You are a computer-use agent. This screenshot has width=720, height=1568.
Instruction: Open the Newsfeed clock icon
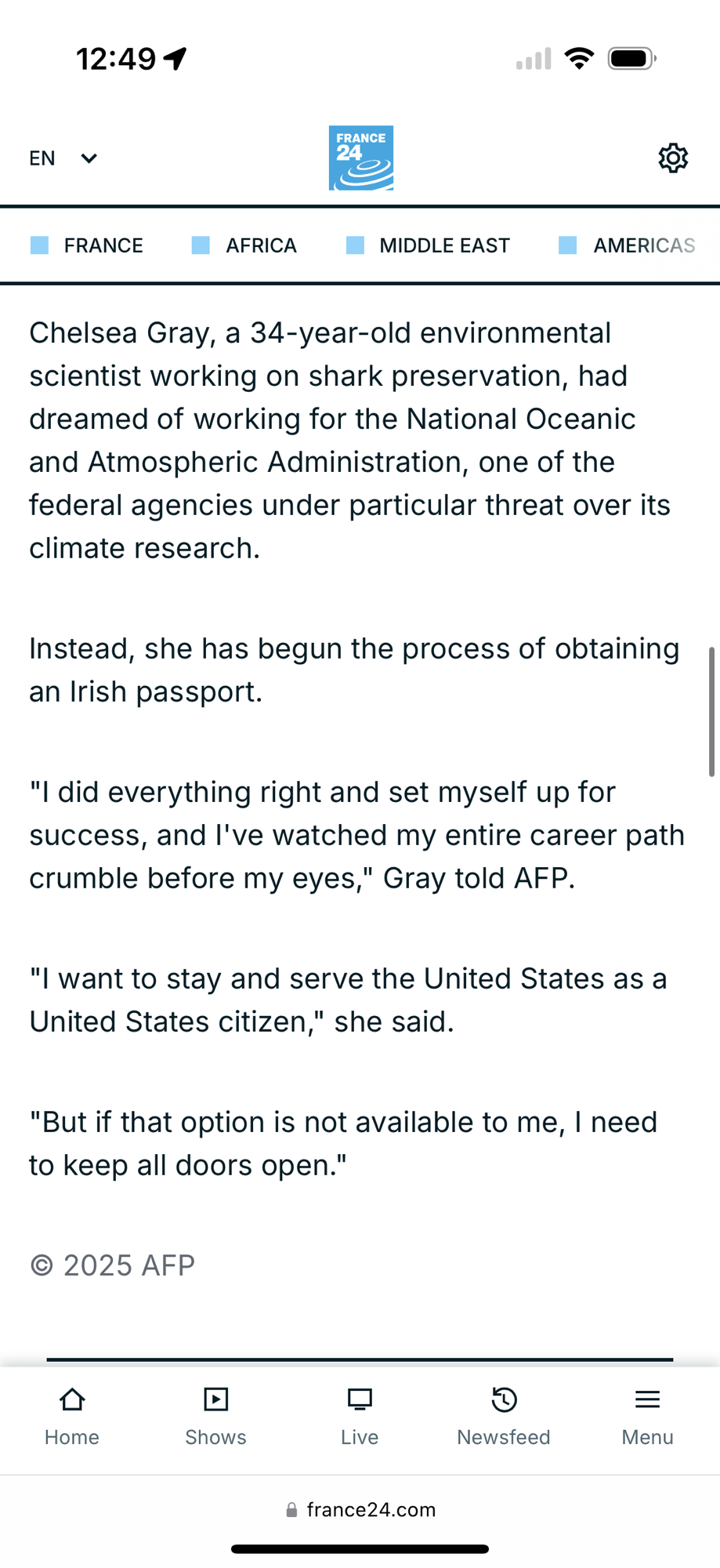click(504, 1400)
